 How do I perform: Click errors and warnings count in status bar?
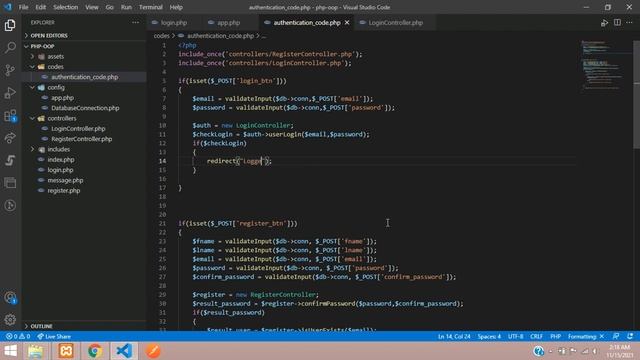click(x=18, y=336)
